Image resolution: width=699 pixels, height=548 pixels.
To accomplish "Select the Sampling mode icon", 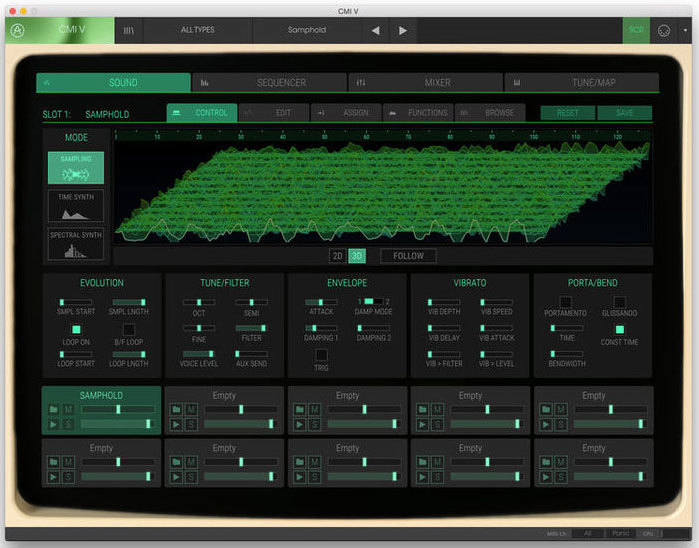I will click(75, 168).
